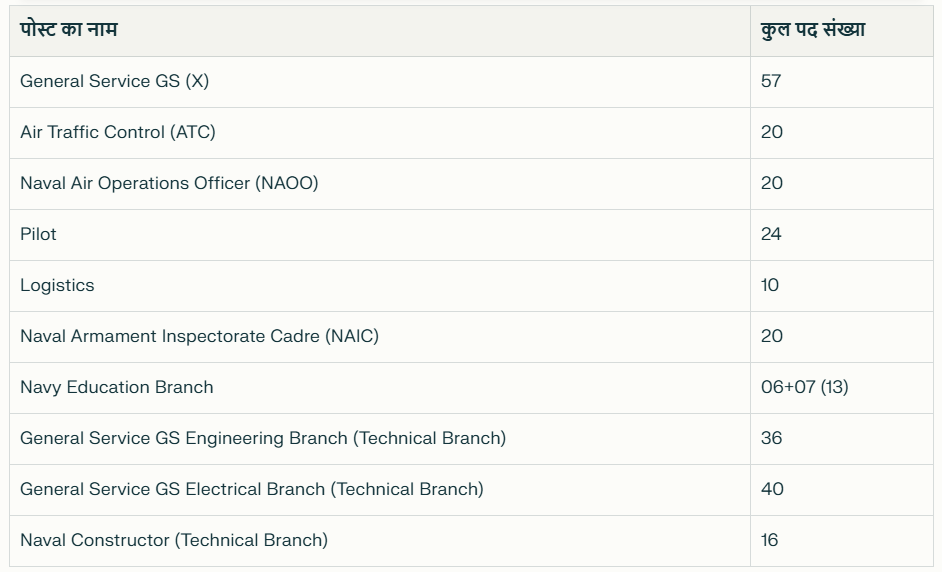The width and height of the screenshot is (942, 572).
Task: Click Naval Air Operations Officer (NAOO) text
Action: (x=169, y=183)
